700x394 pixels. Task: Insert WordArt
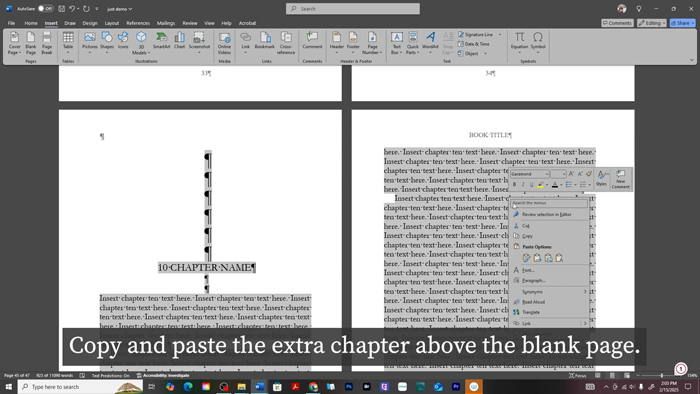(430, 43)
